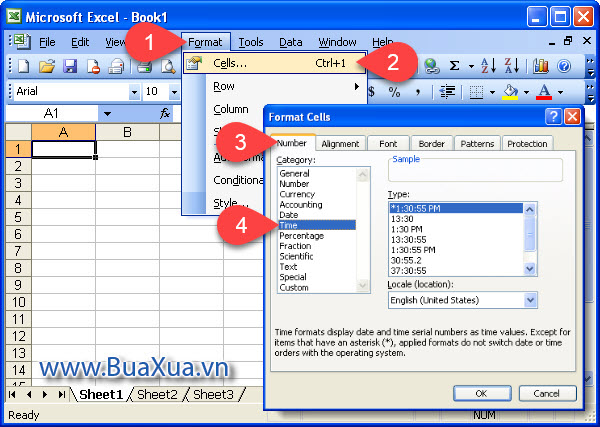Click the Print Preview magnifier icon
Image resolution: width=600 pixels, height=427 pixels.
[168, 66]
